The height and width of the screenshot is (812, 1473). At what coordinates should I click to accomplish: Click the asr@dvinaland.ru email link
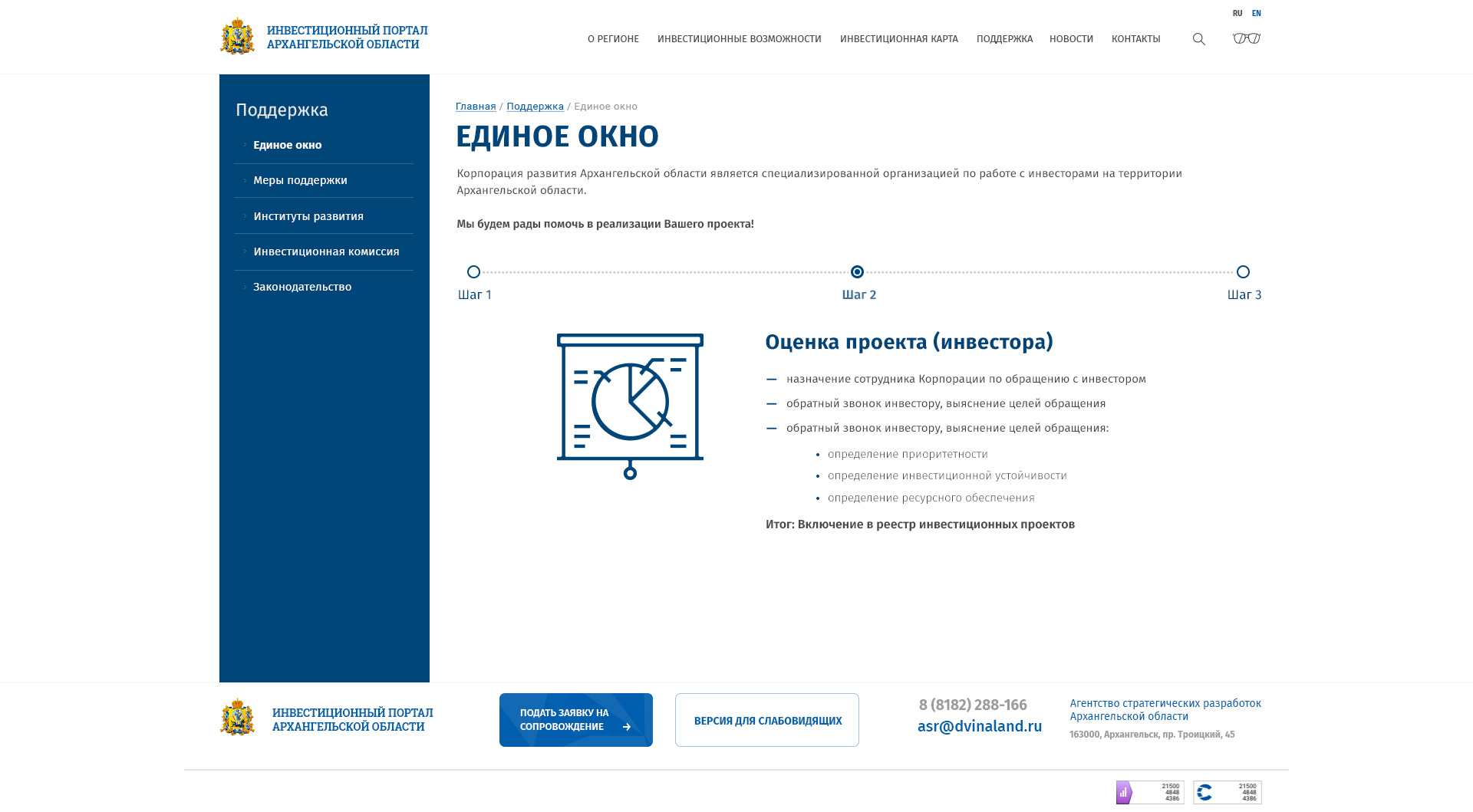click(x=979, y=726)
